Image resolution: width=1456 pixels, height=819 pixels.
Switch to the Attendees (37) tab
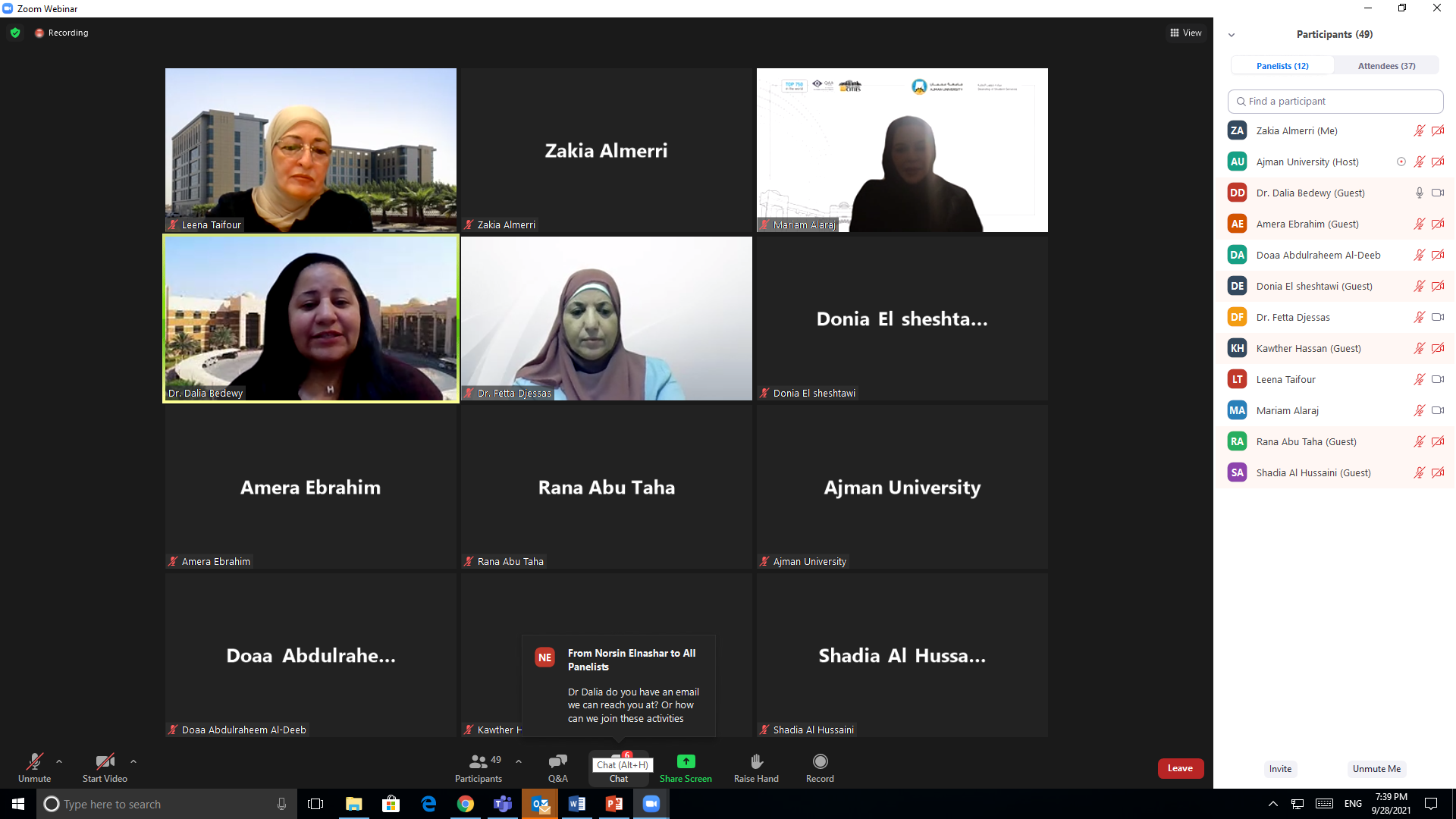[1386, 66]
